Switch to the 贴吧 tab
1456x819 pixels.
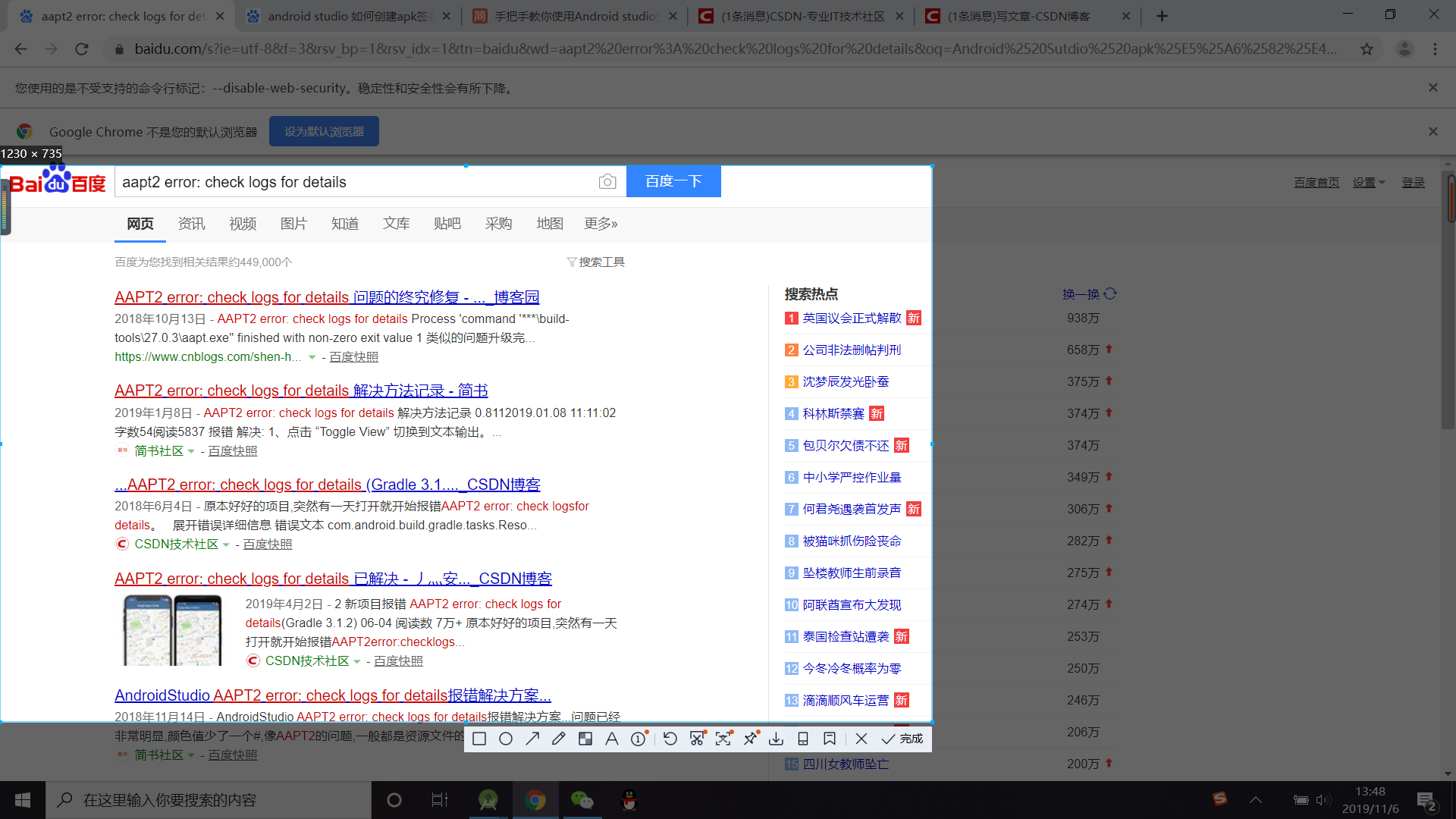coord(447,224)
